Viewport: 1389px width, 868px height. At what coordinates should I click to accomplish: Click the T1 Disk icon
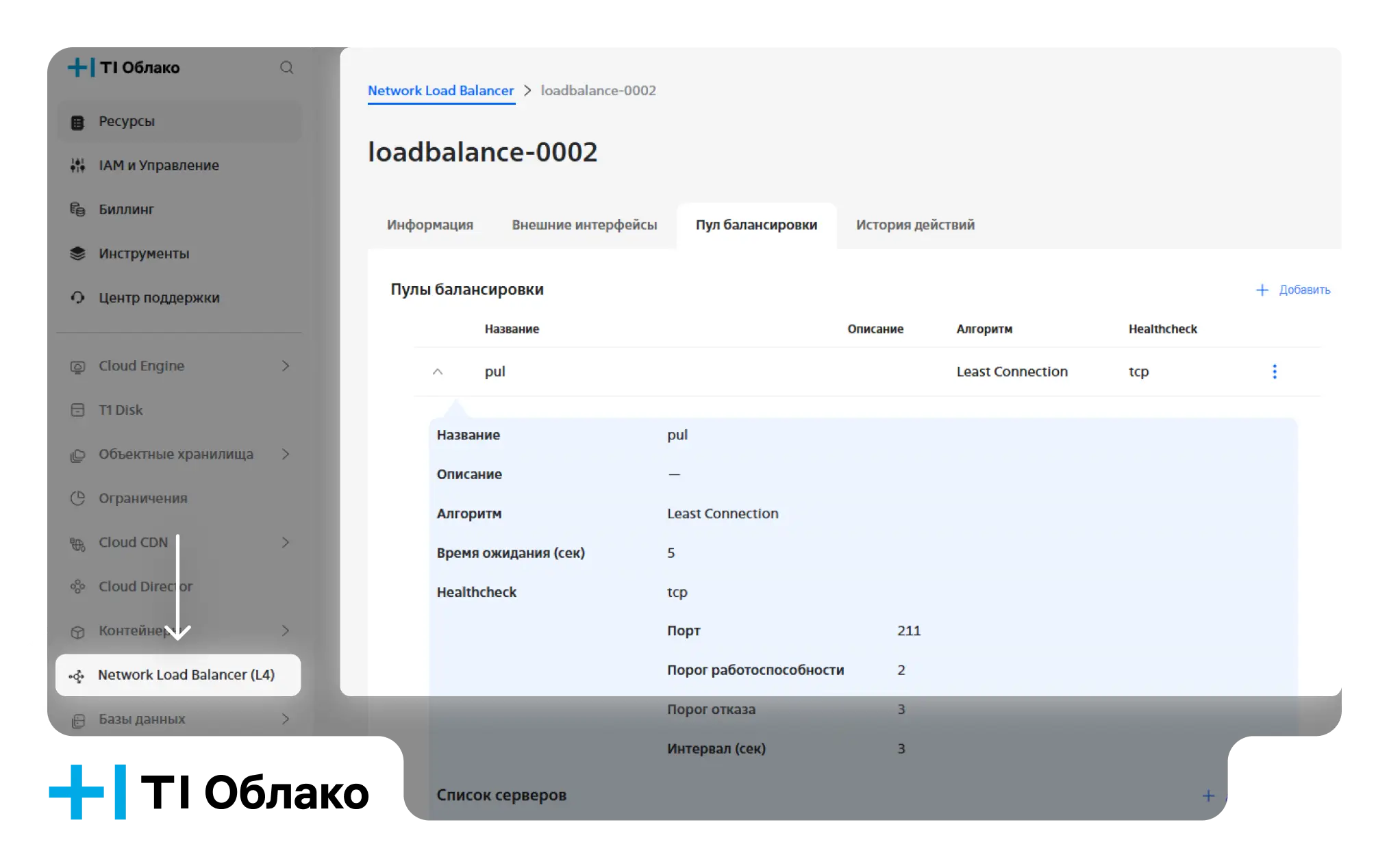click(x=77, y=410)
